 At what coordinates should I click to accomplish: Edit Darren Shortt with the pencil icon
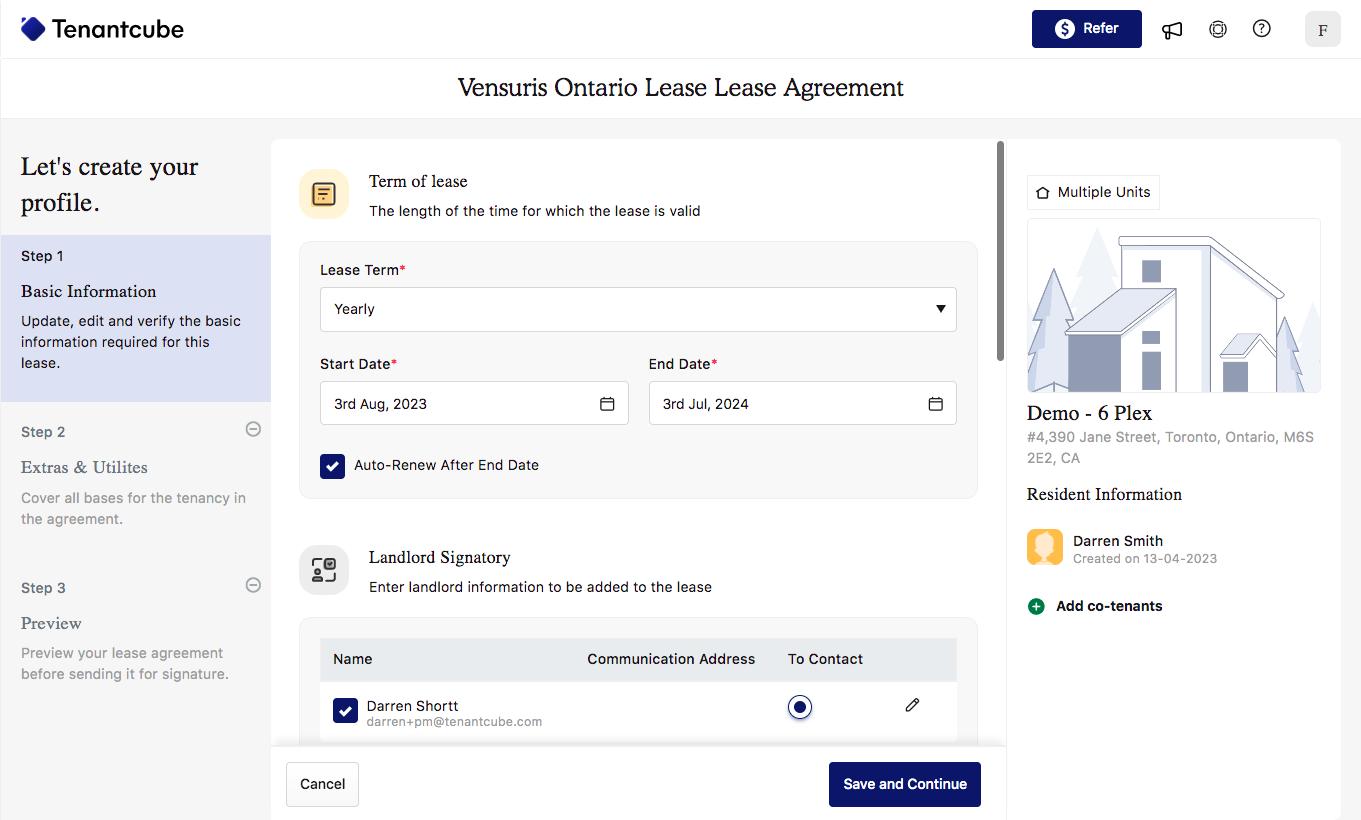(912, 705)
